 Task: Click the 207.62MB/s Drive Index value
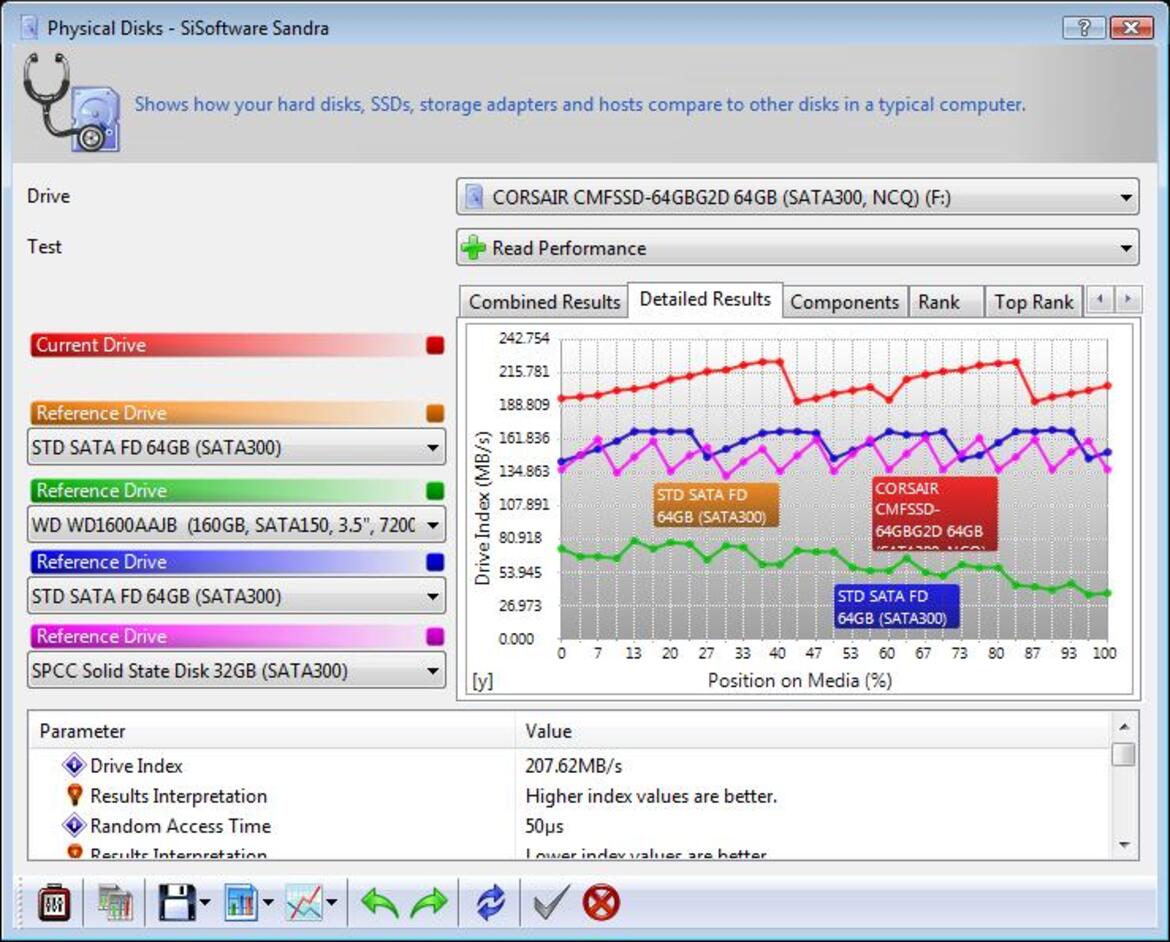point(573,766)
